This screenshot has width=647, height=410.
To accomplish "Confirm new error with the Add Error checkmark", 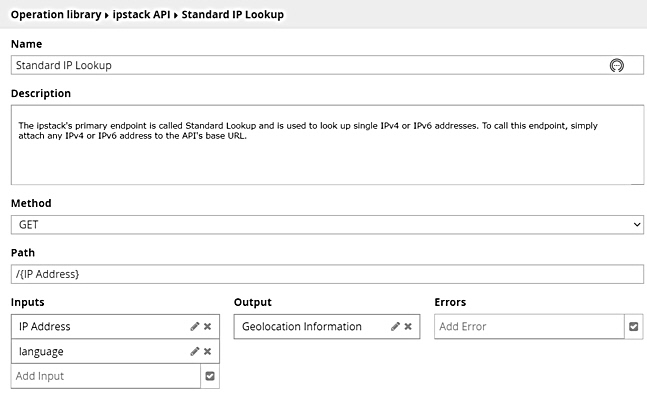I will (633, 326).
